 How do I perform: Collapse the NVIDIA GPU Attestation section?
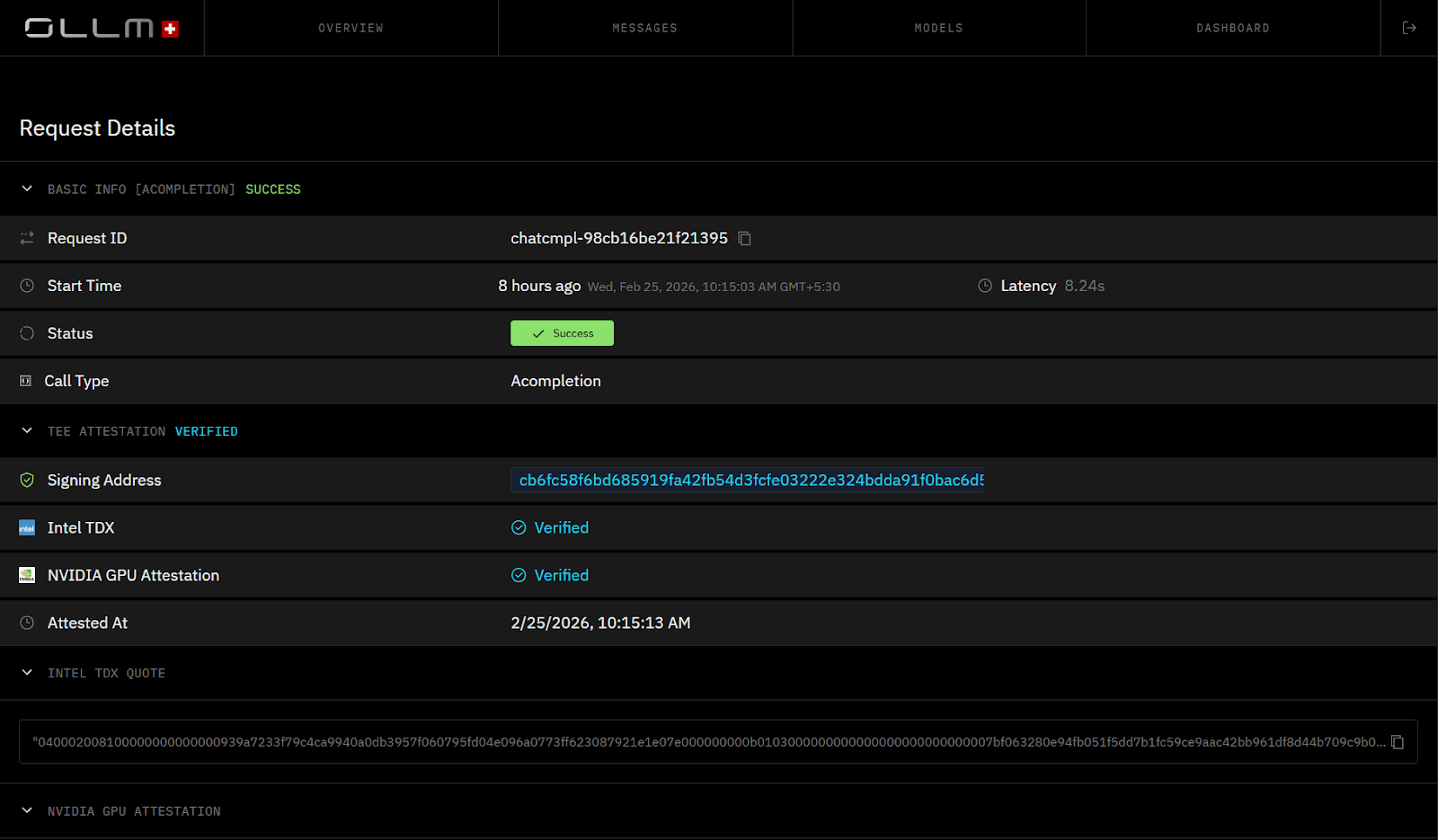point(27,810)
